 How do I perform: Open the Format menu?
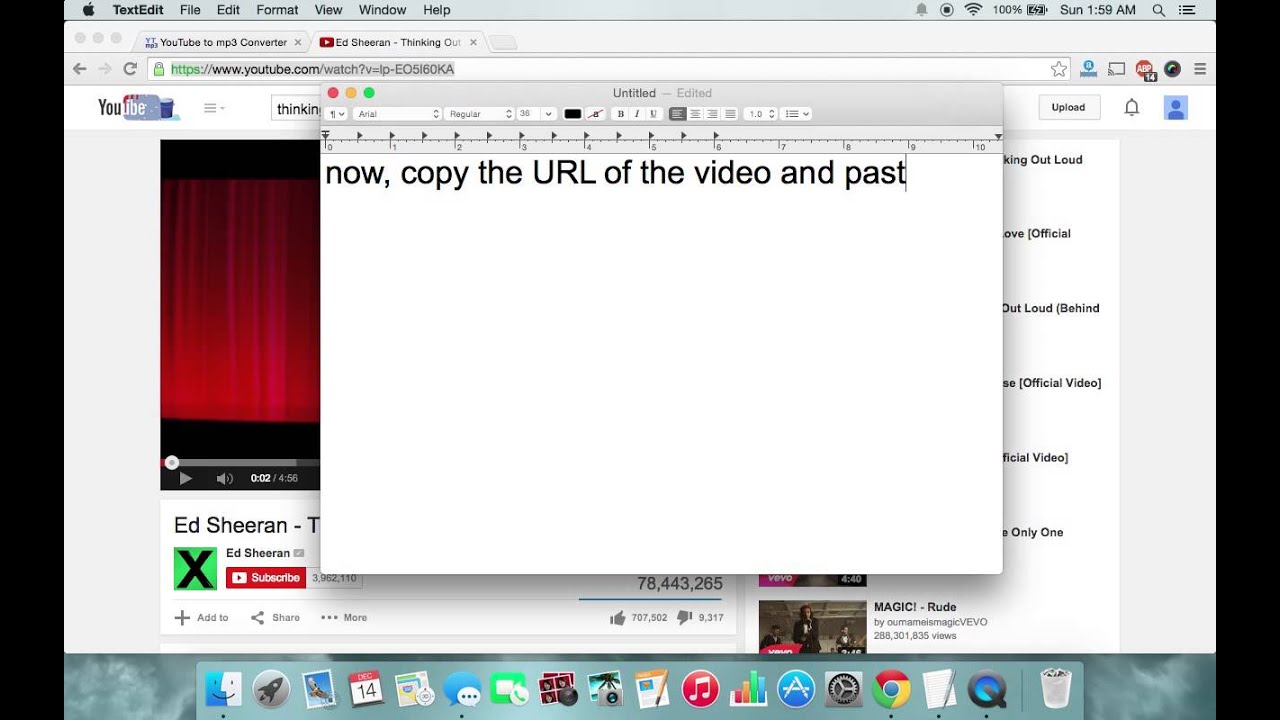tap(277, 10)
